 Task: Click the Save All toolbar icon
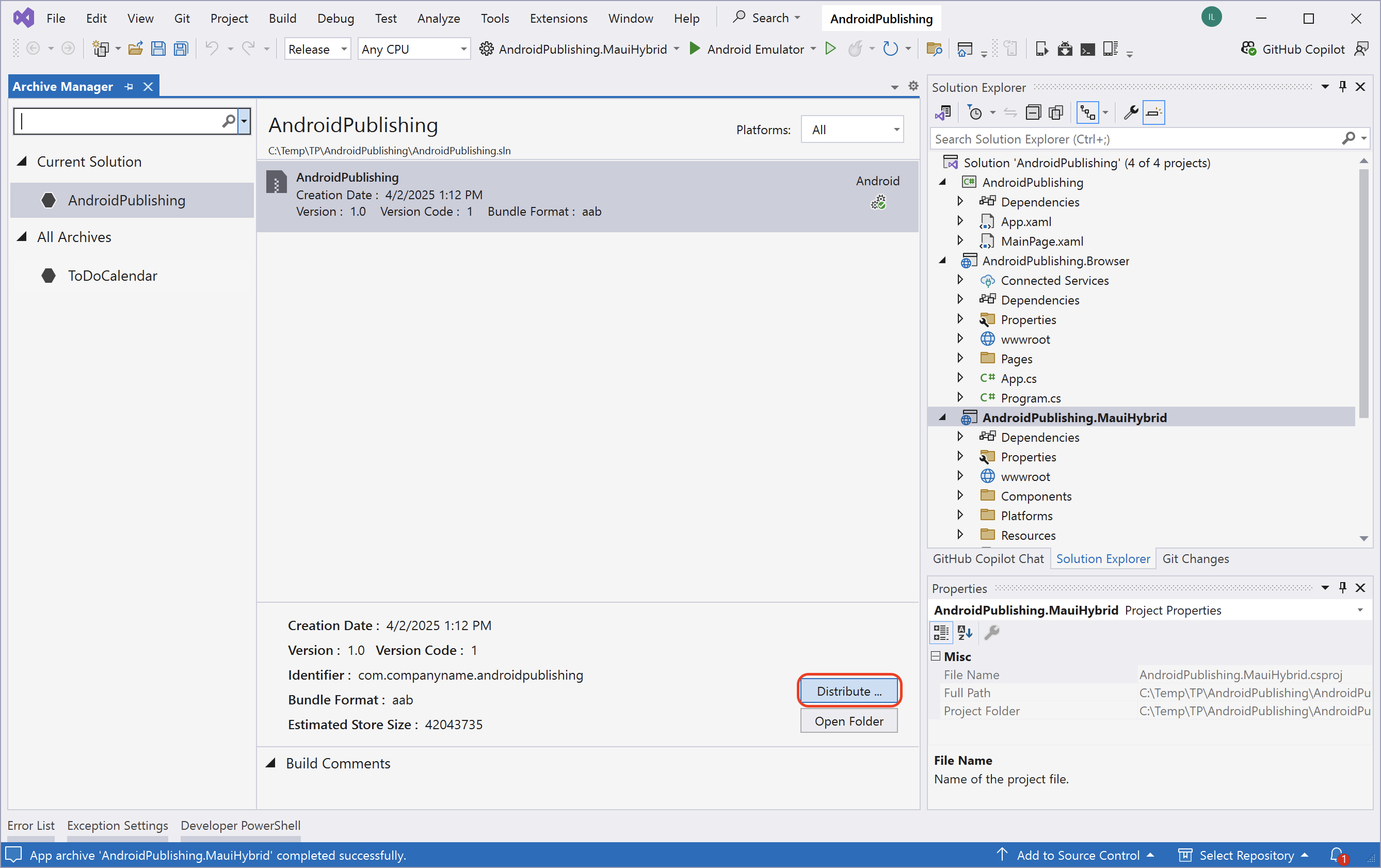pos(181,50)
